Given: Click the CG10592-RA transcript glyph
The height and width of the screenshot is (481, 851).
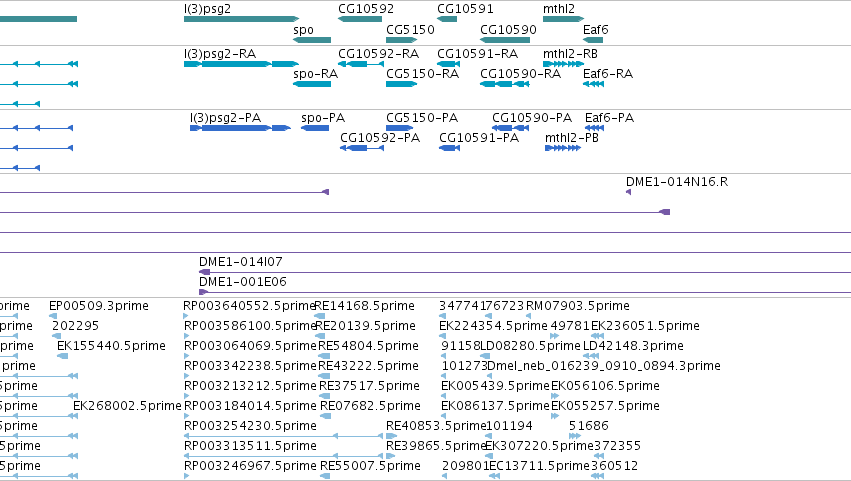Looking at the screenshot, I should coord(361,64).
